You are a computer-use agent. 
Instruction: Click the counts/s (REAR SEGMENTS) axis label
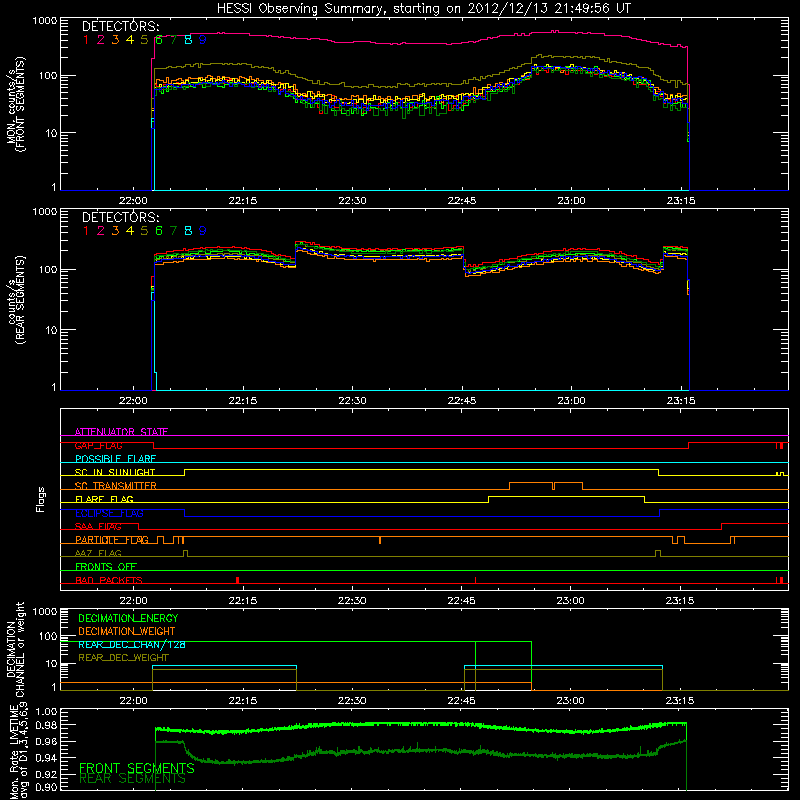pyautogui.click(x=15, y=300)
